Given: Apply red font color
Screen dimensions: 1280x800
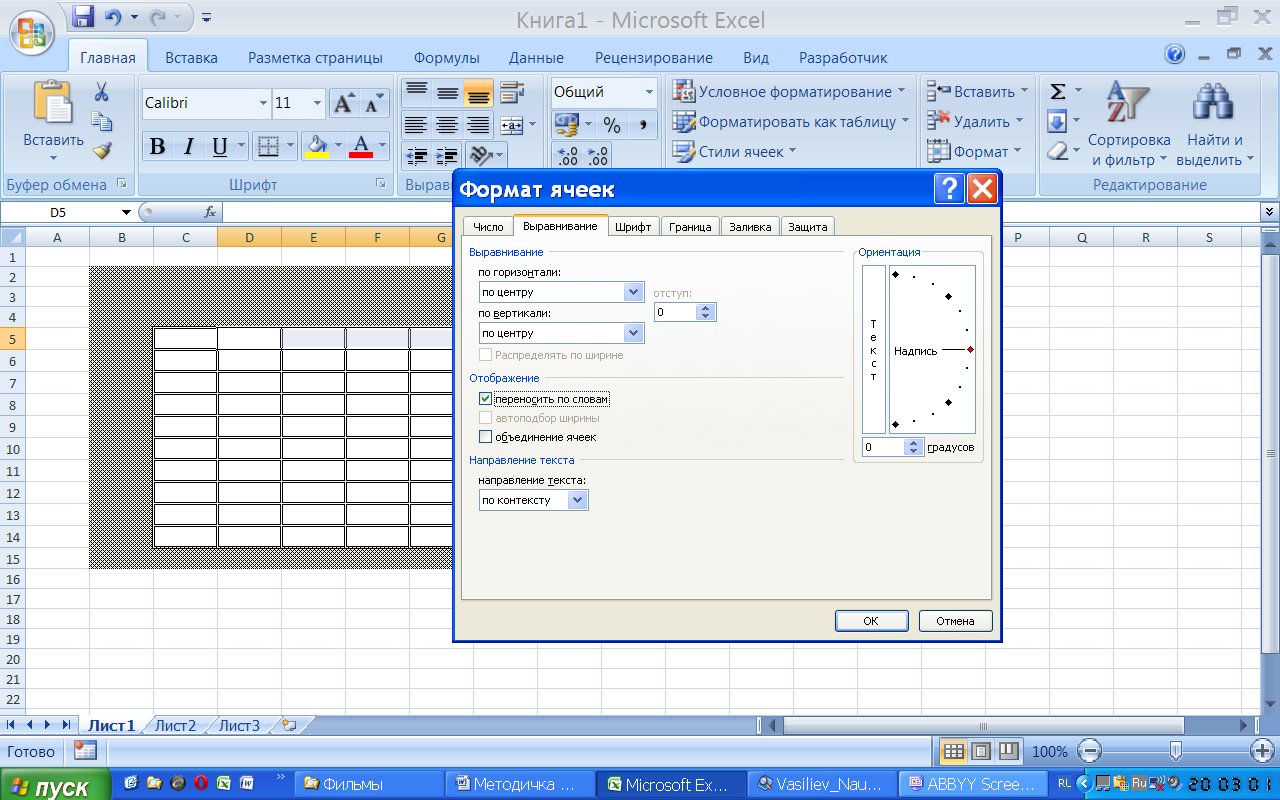Looking at the screenshot, I should [x=361, y=147].
